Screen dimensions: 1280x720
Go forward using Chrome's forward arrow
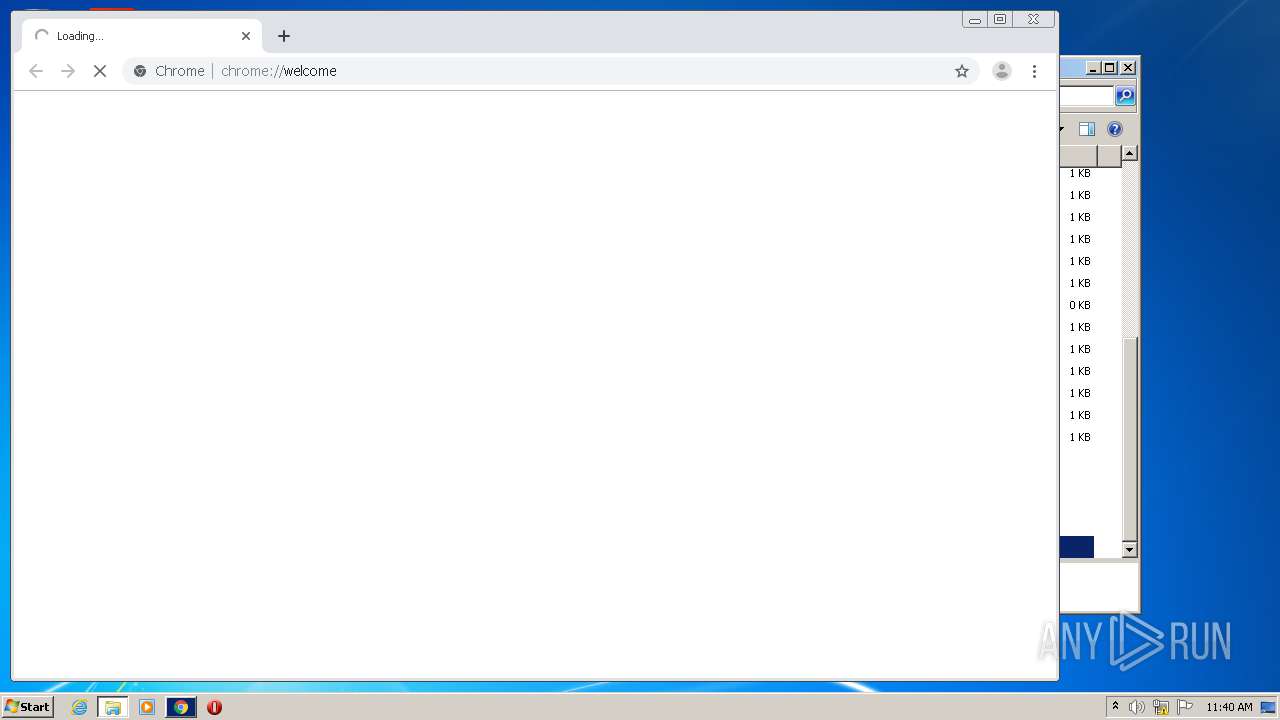[x=68, y=71]
